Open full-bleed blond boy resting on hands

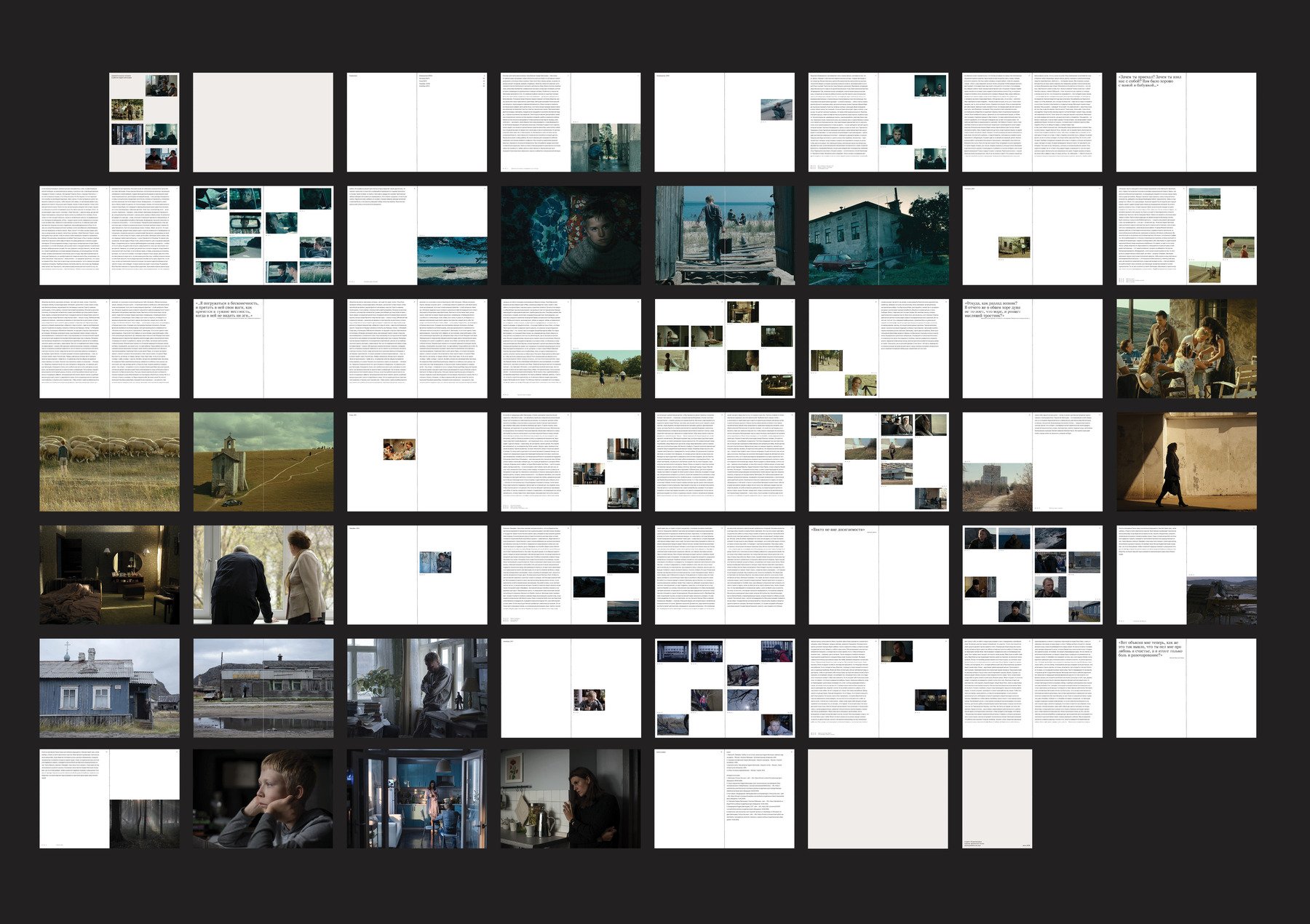(263, 799)
